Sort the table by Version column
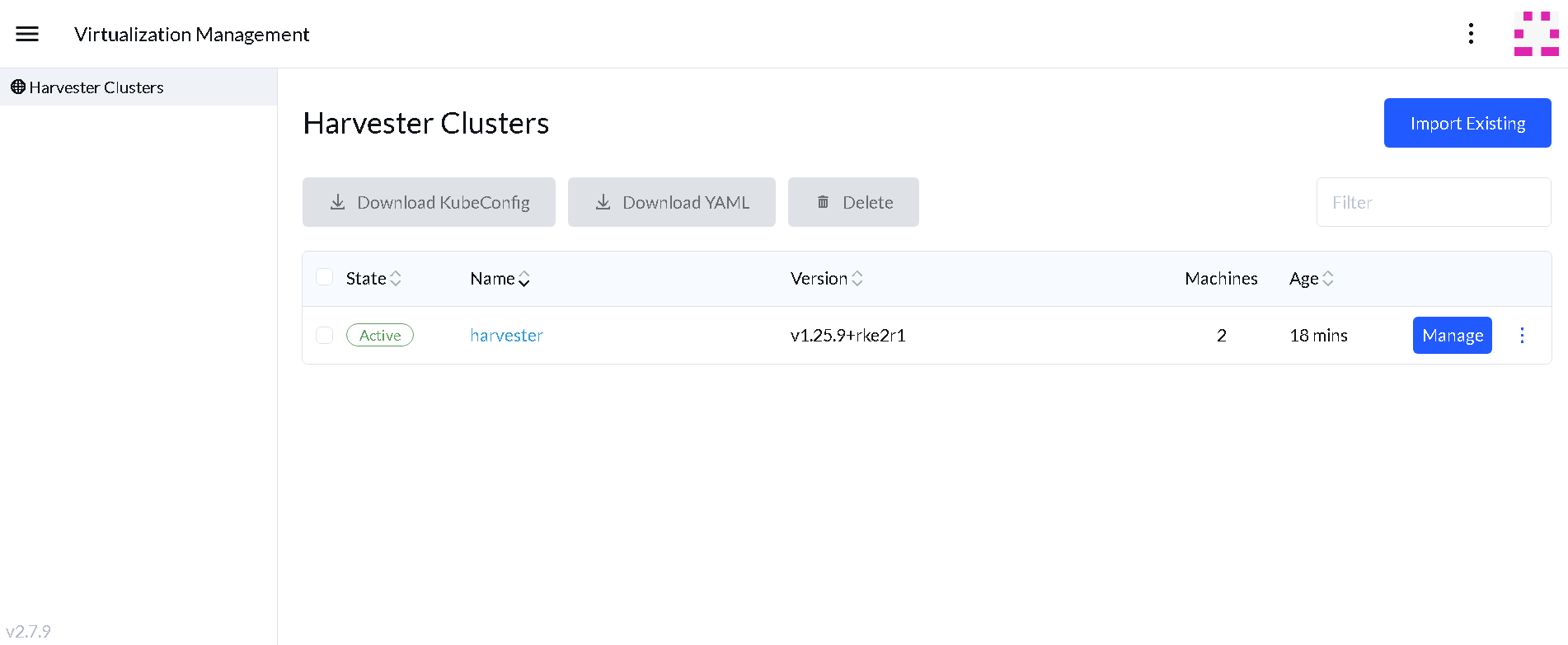This screenshot has height=645, width=1568. click(827, 279)
